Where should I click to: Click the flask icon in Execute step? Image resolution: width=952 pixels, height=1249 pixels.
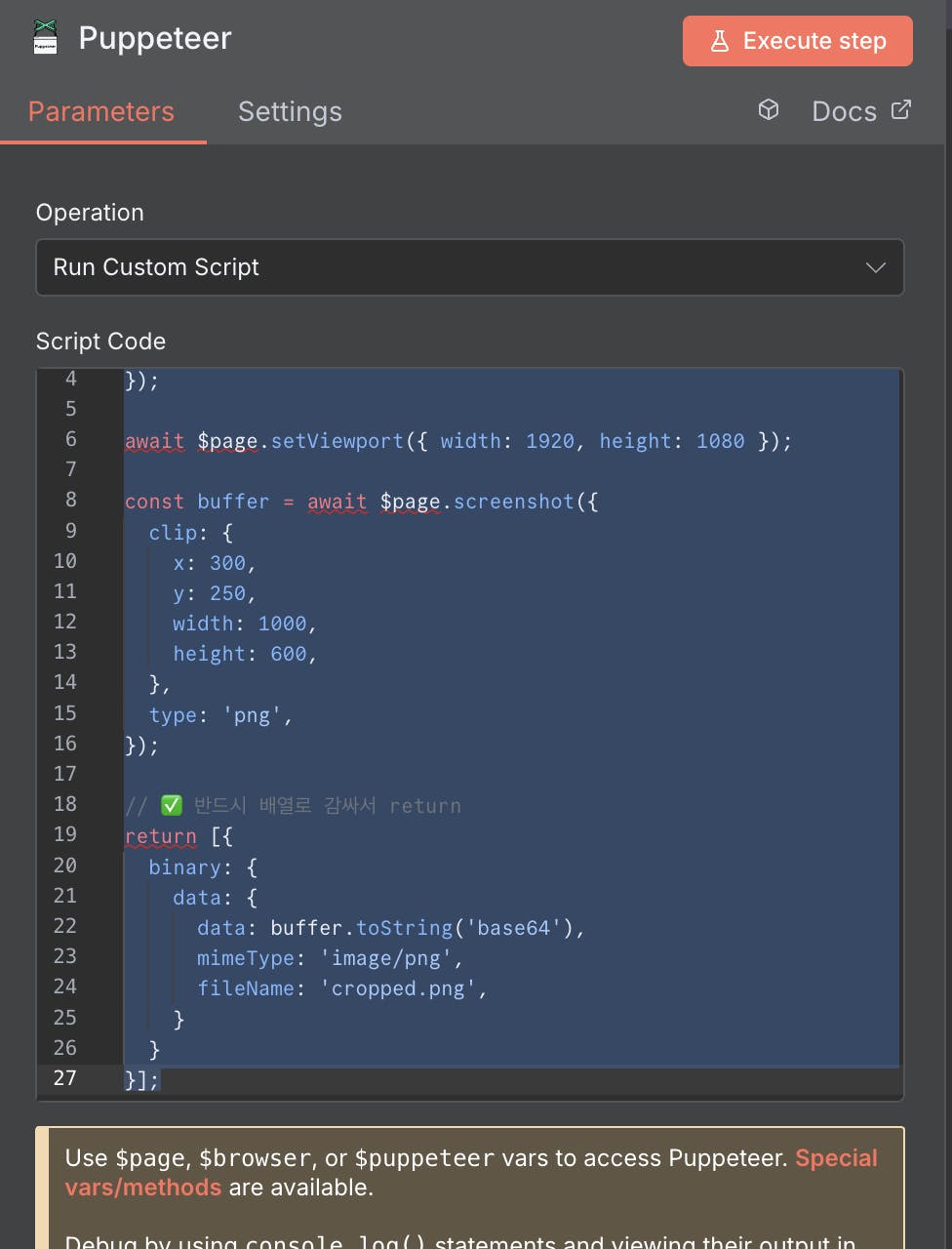(x=719, y=41)
